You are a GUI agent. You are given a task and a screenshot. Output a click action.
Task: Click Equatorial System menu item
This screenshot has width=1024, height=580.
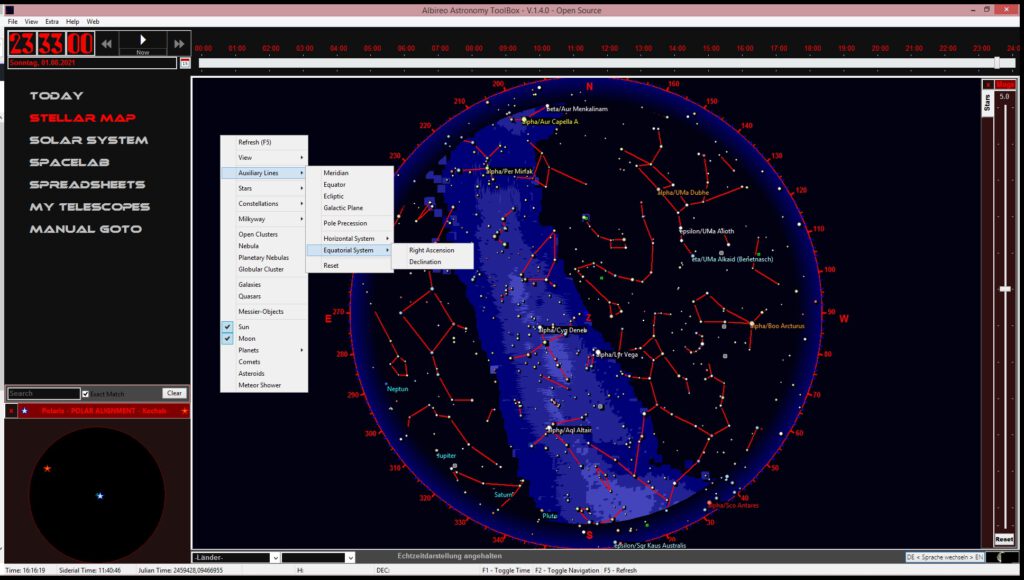point(349,250)
